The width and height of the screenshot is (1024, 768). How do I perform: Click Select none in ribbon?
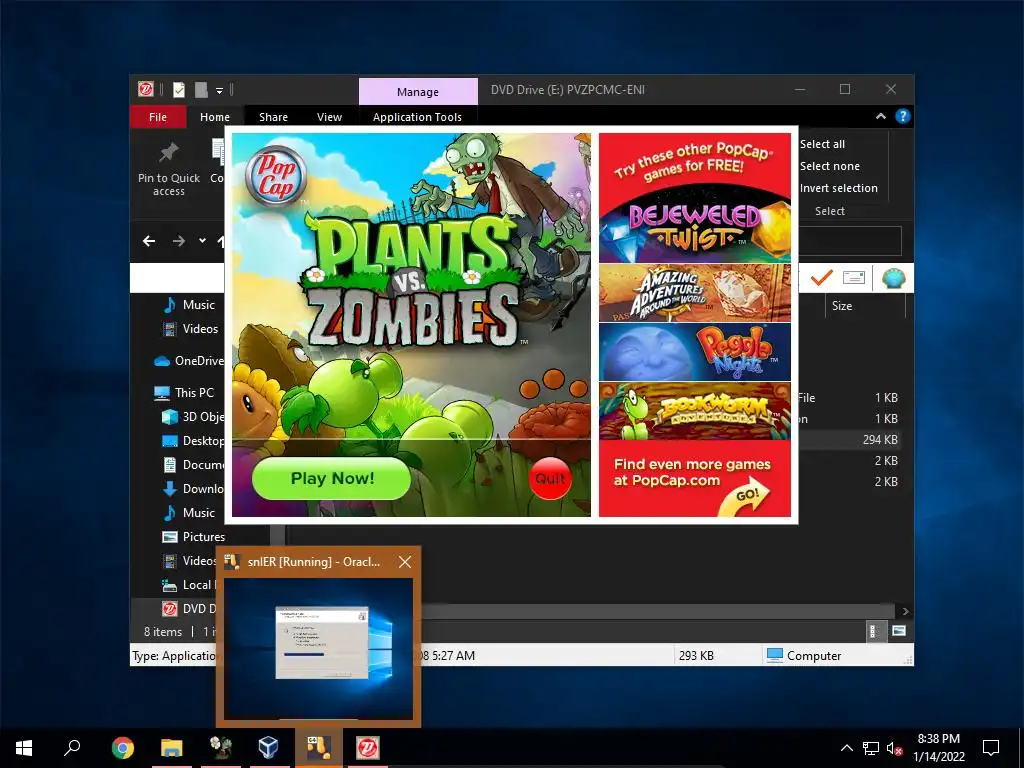[x=829, y=166]
